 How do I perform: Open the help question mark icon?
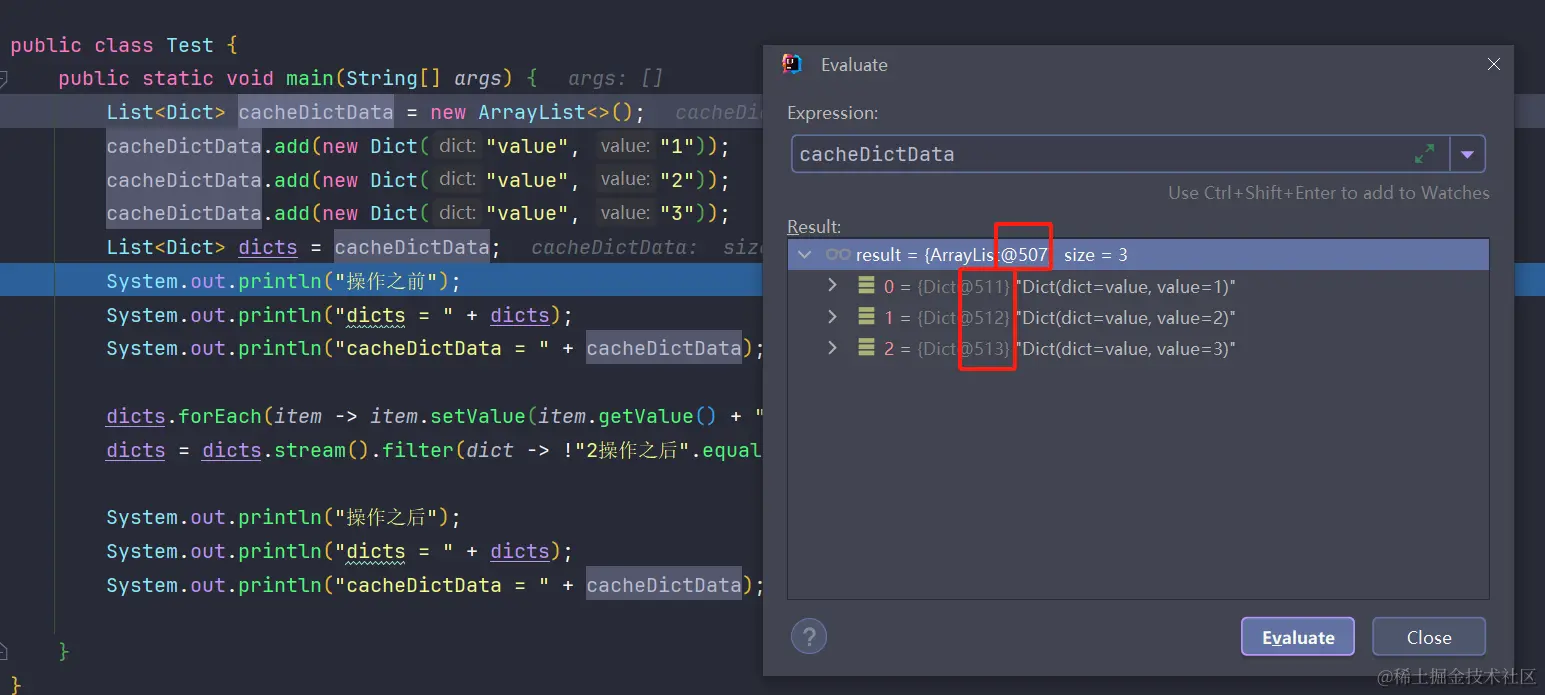809,636
